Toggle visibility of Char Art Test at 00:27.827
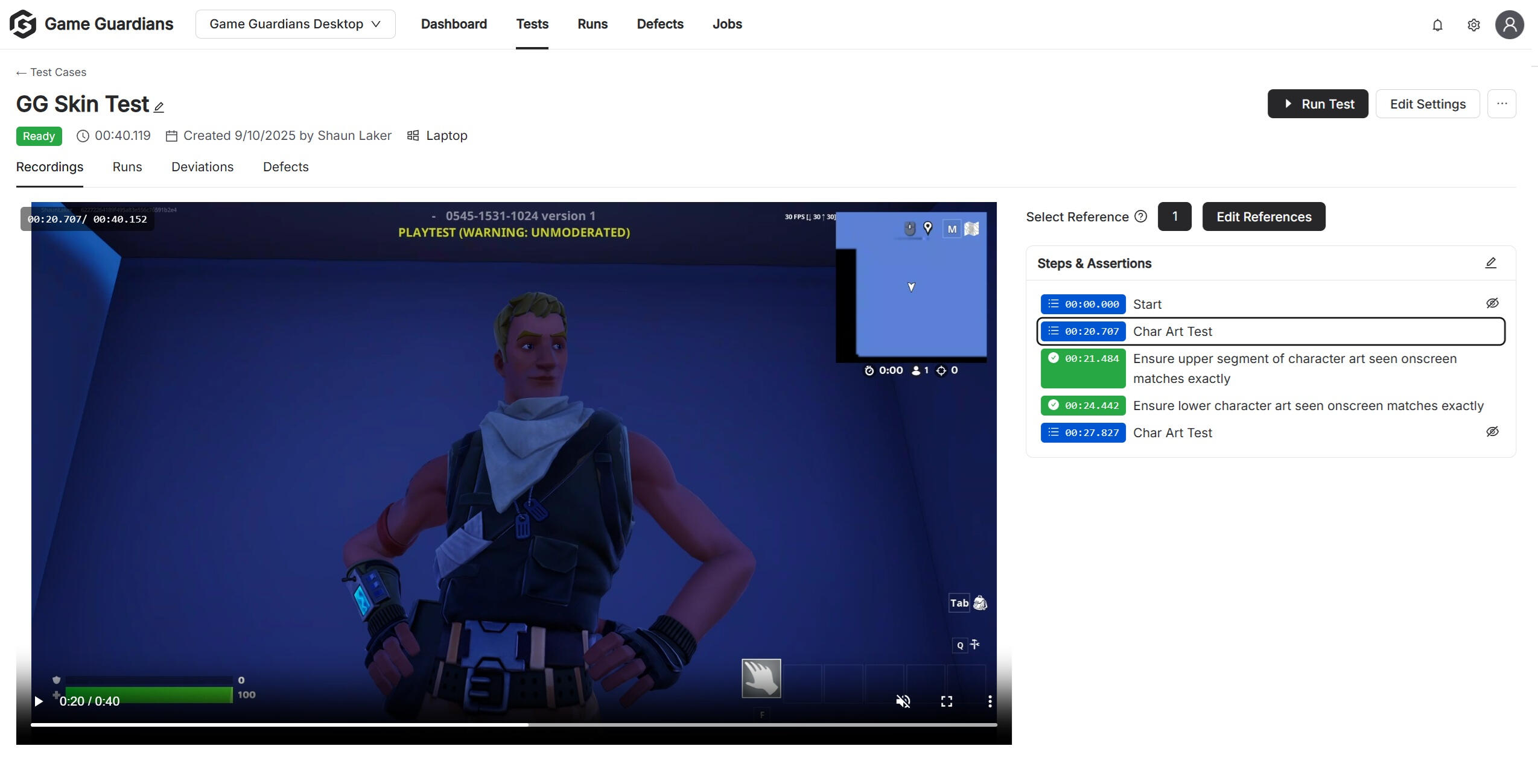This screenshot has width=1538, height=784. pyautogui.click(x=1492, y=432)
